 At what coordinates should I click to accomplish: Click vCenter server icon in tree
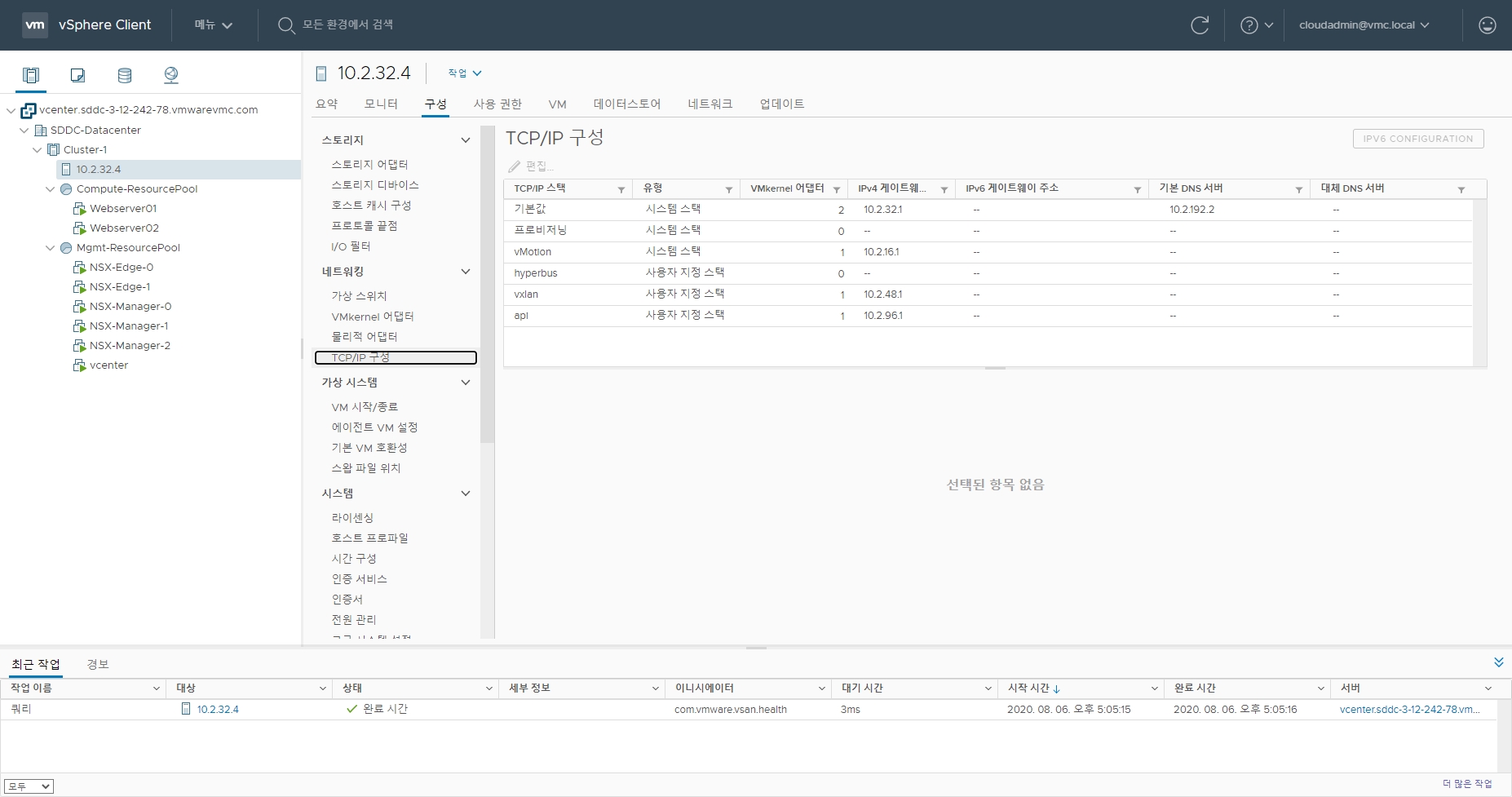coord(29,110)
